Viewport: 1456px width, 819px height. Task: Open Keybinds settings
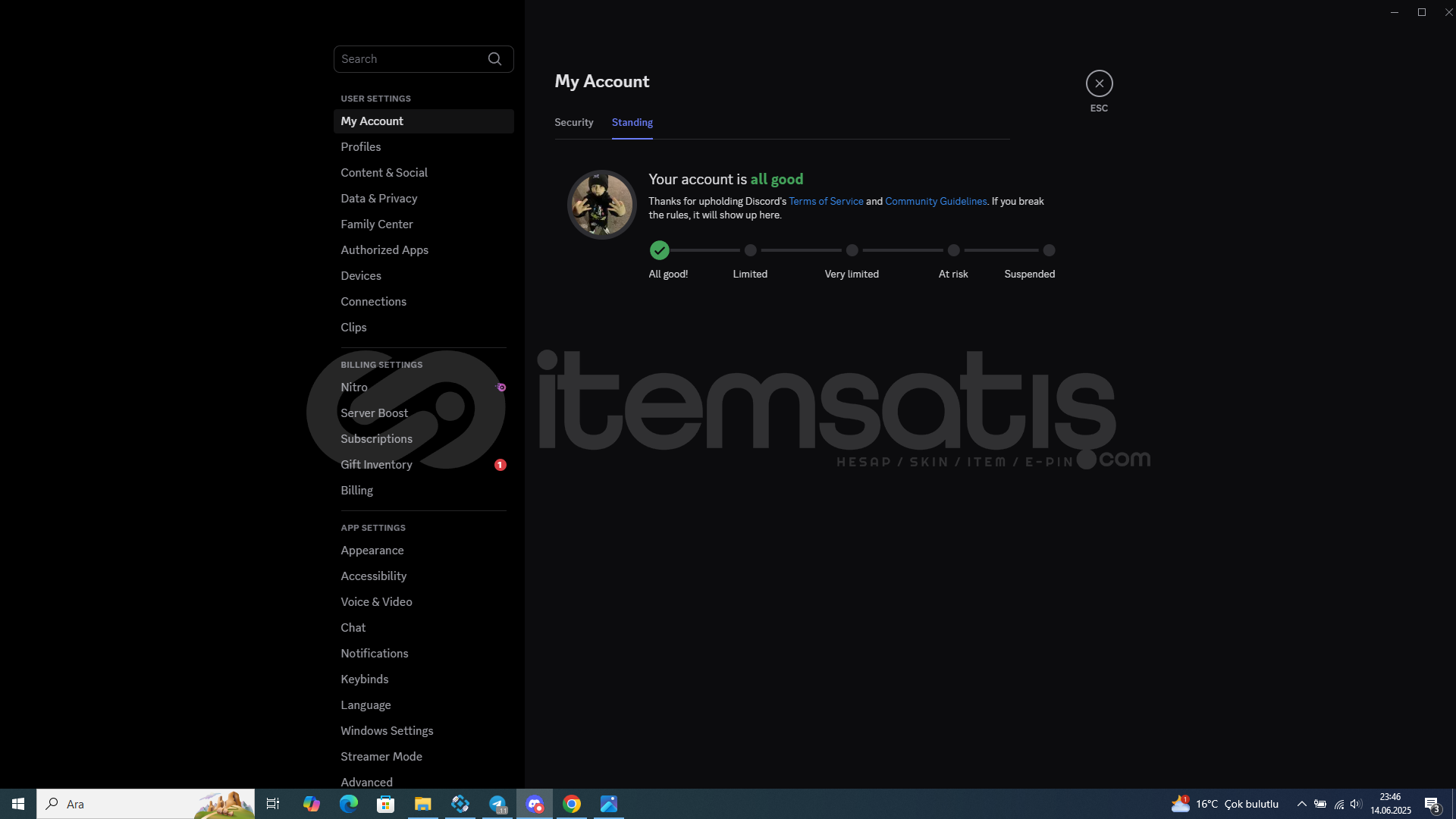[424, 679]
